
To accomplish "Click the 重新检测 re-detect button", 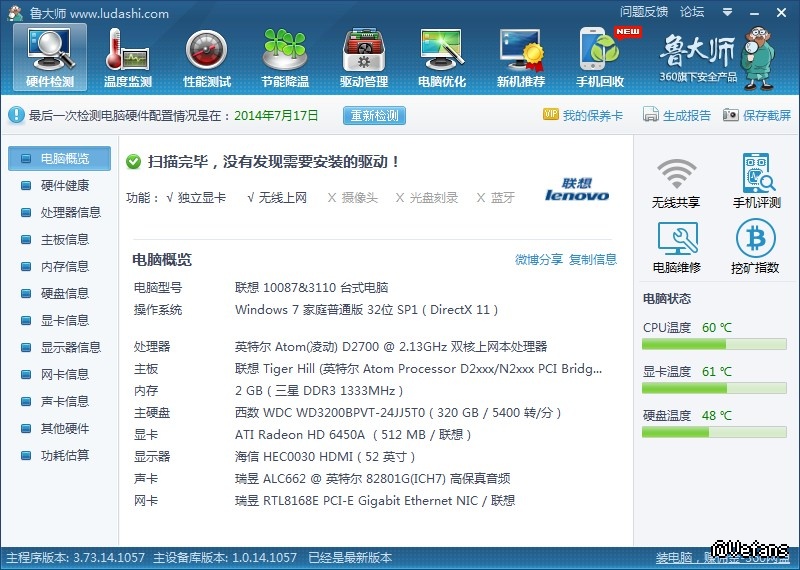I will 374,116.
